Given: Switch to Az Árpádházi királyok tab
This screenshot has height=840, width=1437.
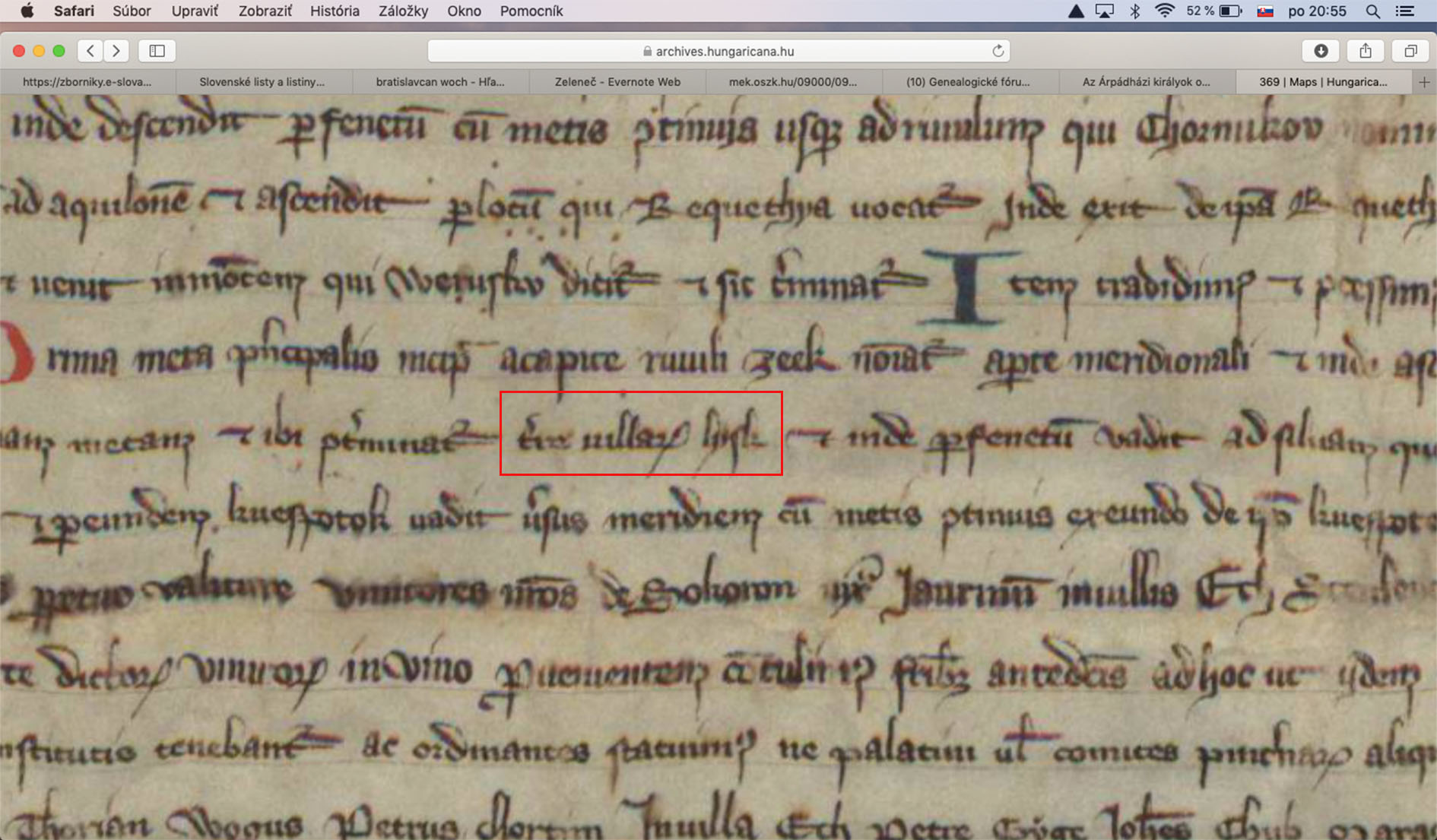Looking at the screenshot, I should tap(1146, 82).
